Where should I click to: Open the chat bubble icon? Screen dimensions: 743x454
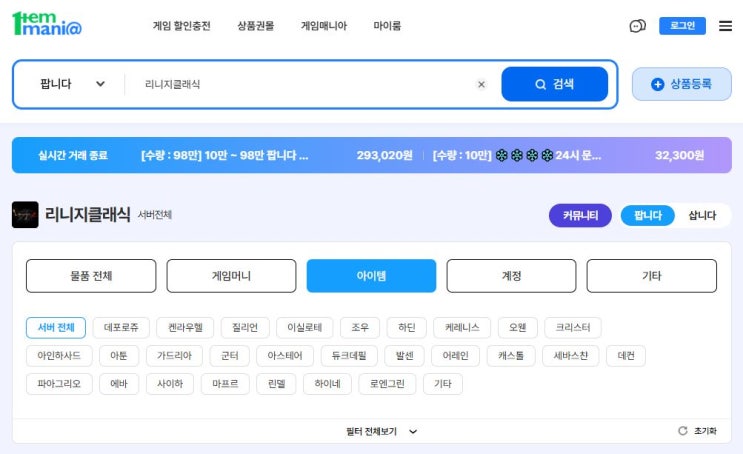point(637,26)
